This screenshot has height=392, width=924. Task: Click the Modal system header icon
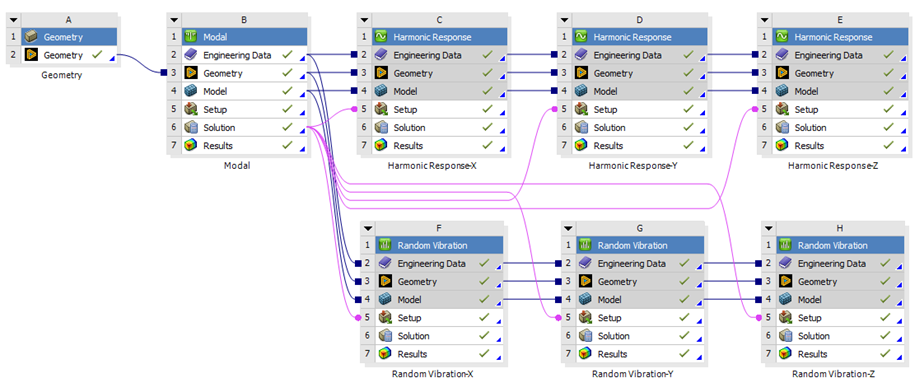tap(190, 37)
